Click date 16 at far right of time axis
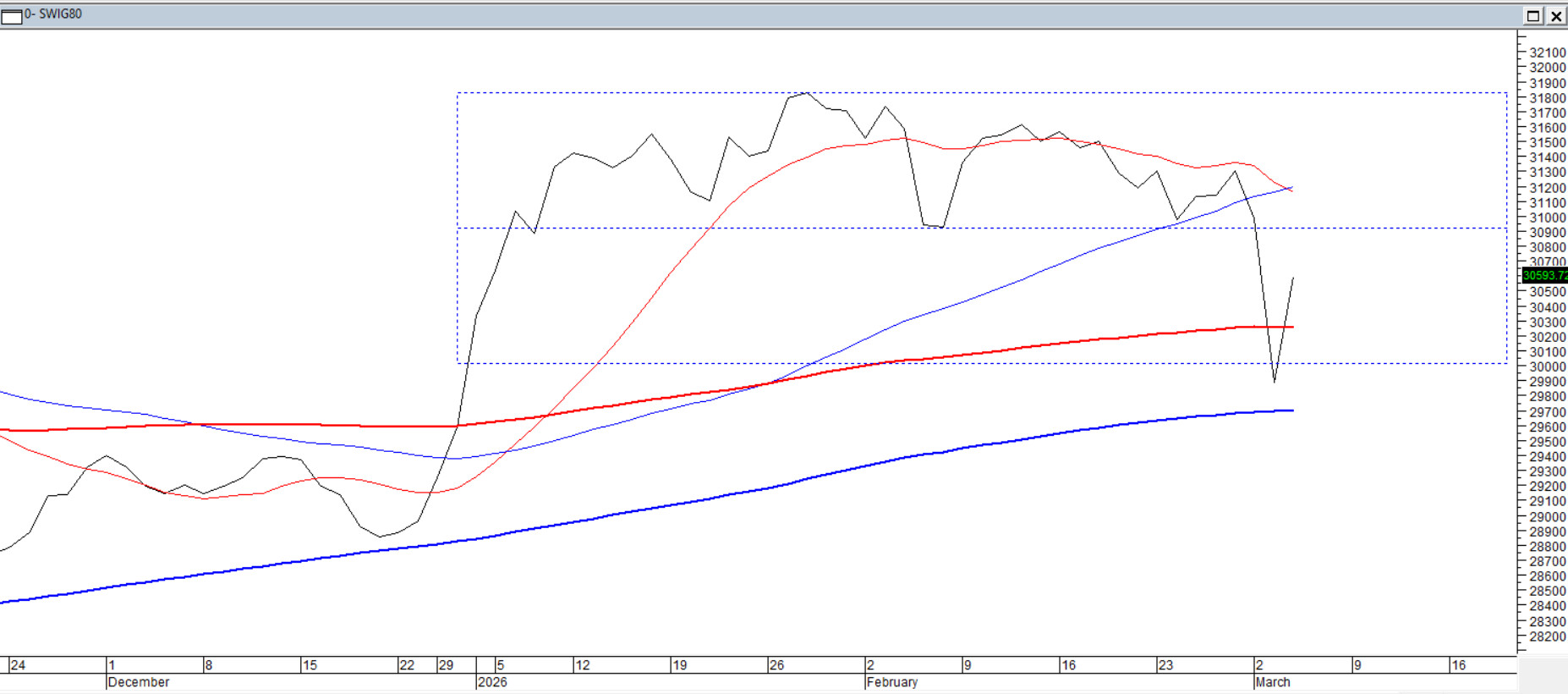Screen dimensions: 1568x694 tap(1458, 665)
